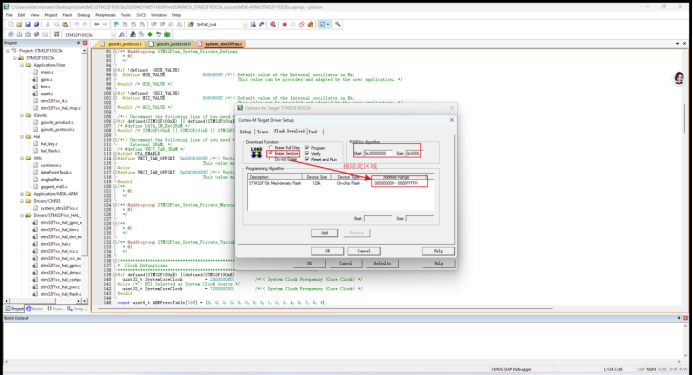Toggle the Reset and Run checkbox
693x375 pixels.
tap(307, 159)
